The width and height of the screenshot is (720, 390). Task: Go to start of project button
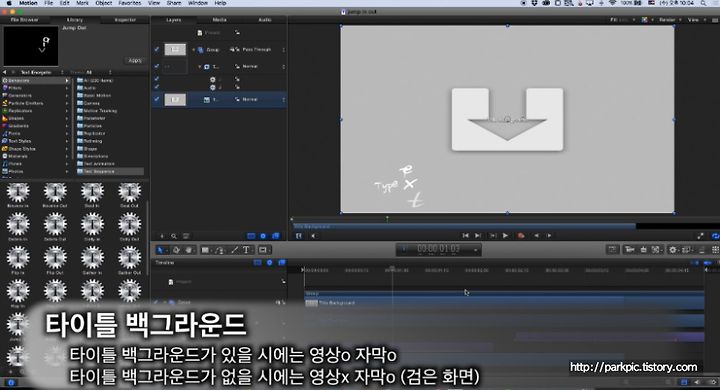click(466, 236)
